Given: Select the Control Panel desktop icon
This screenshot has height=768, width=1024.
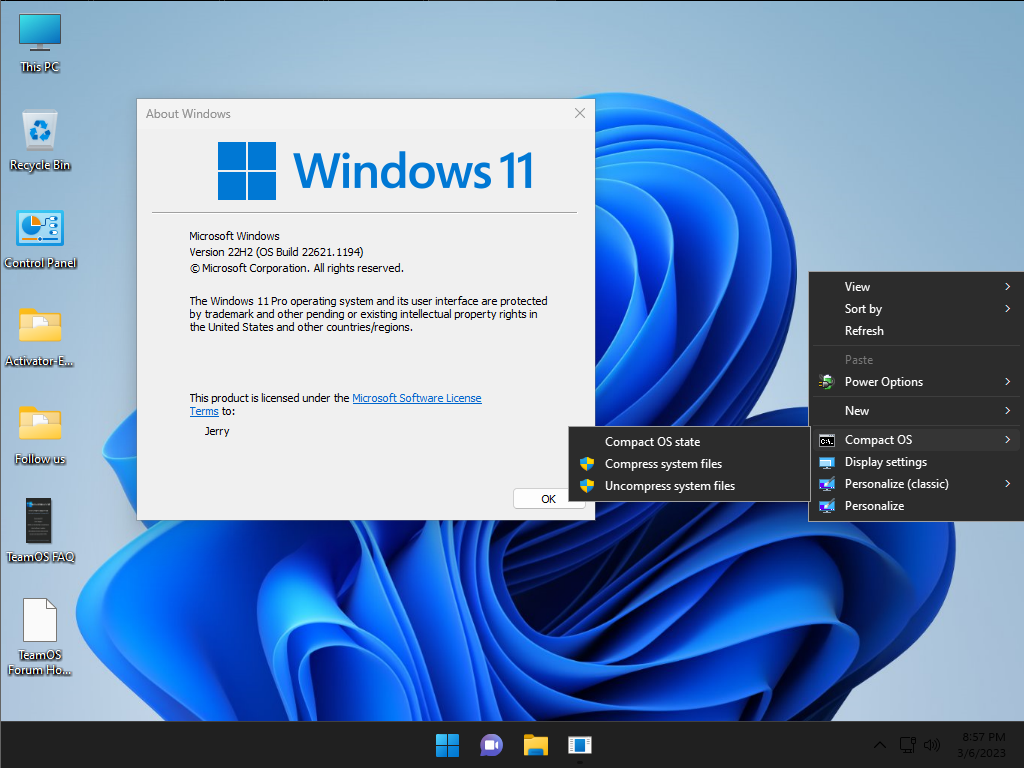Looking at the screenshot, I should (40, 238).
